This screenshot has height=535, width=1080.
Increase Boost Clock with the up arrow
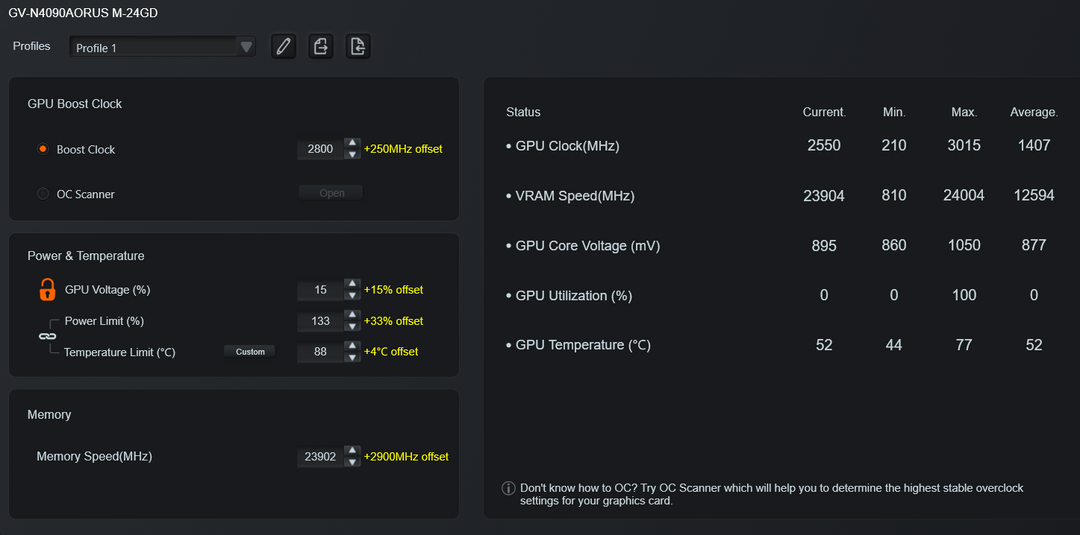352,143
